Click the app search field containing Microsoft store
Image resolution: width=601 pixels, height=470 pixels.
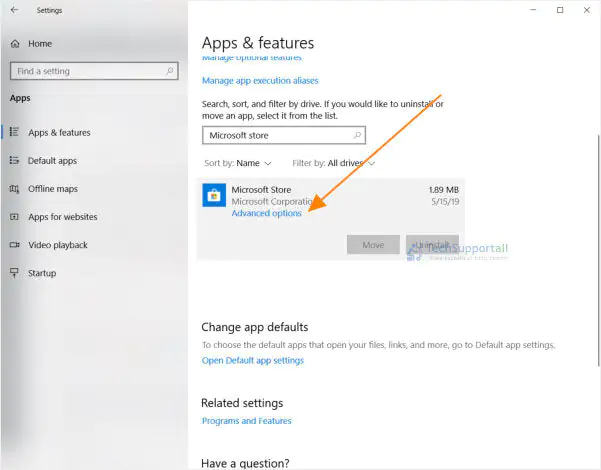coord(284,135)
